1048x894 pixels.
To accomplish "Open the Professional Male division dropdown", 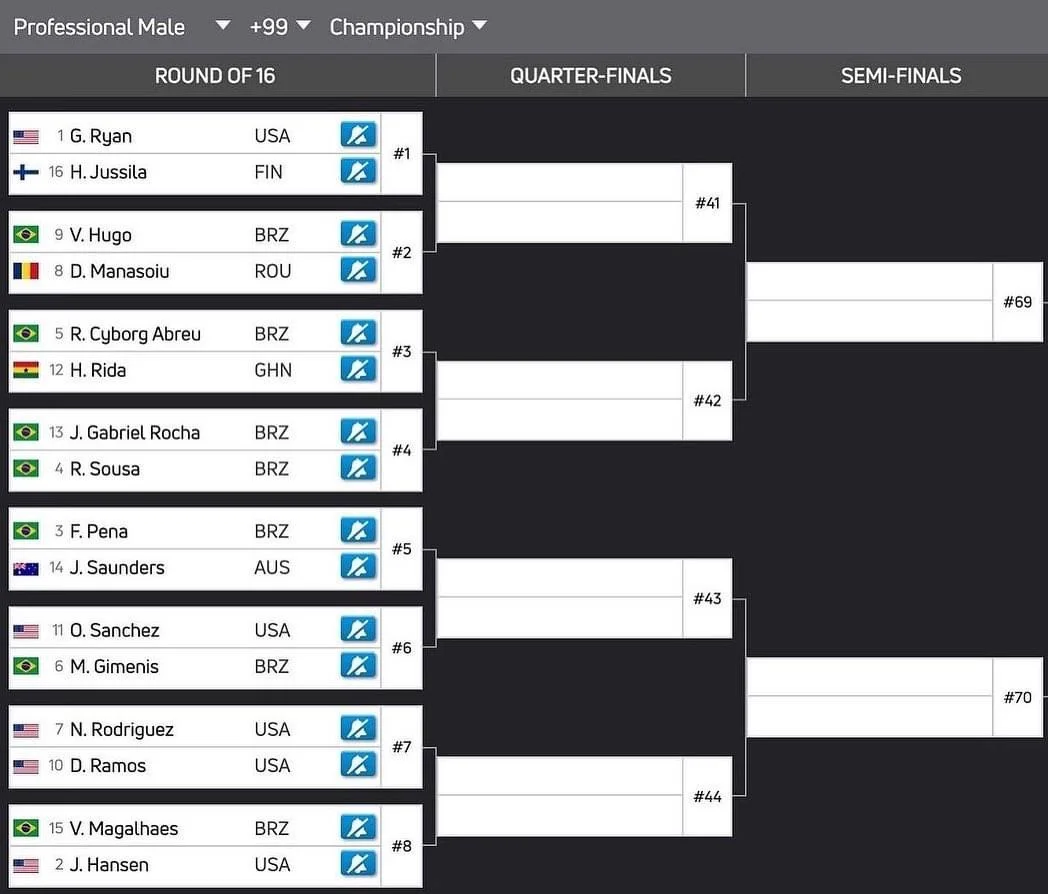I will coord(121,27).
